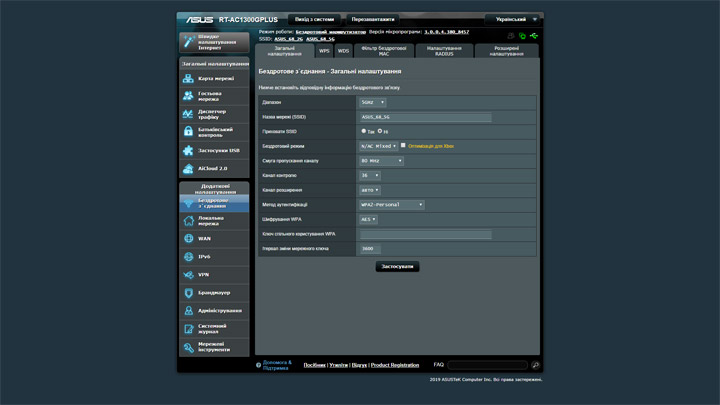720x405 pixels.
Task: Open Parental Control (Батьківський контроль) lock icon
Action: (188, 132)
